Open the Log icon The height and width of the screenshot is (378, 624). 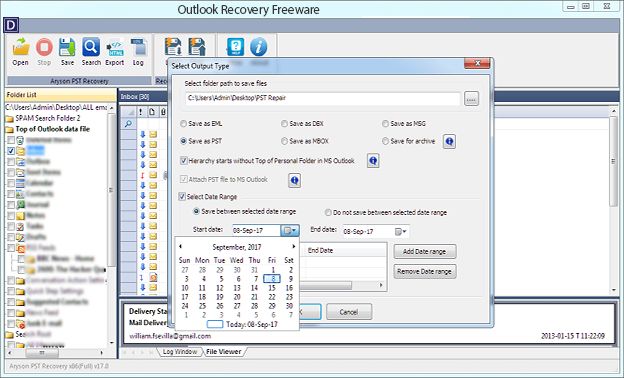(138, 52)
